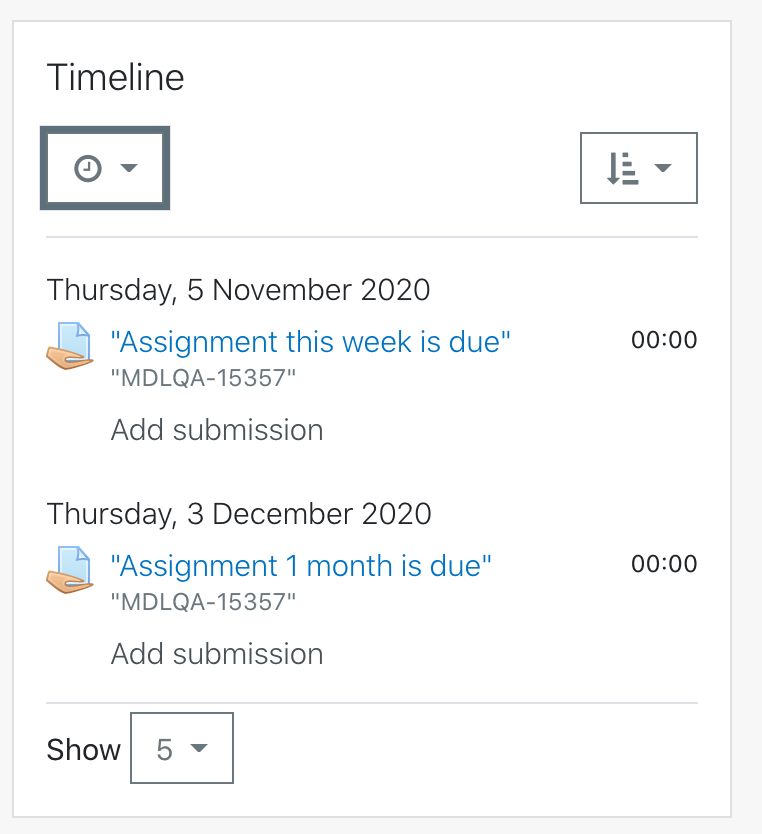Viewport: 762px width, 834px height.
Task: Click assignment icon for '1 month' item
Action: click(x=70, y=570)
